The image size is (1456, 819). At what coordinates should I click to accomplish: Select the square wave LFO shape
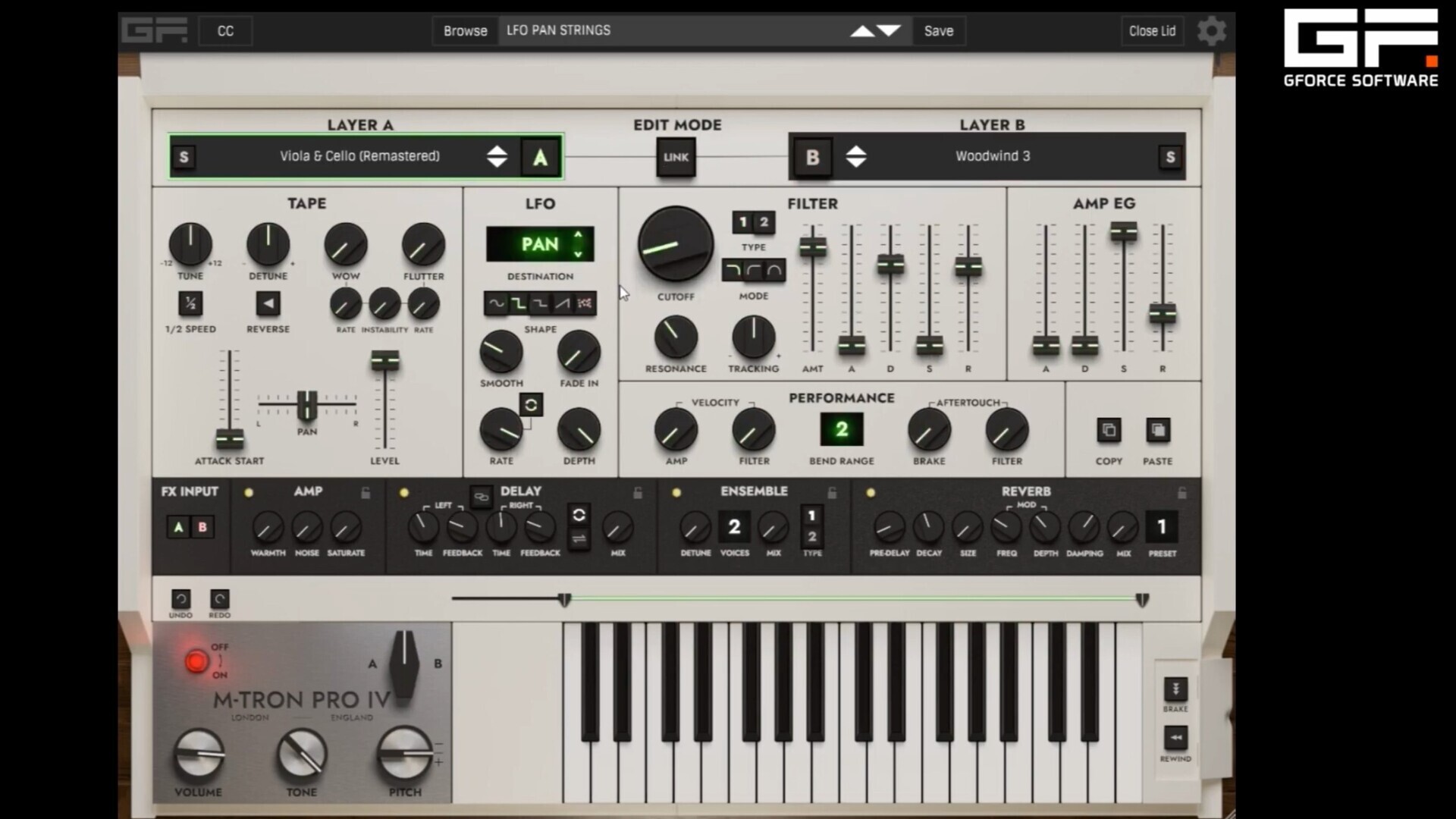click(x=518, y=303)
